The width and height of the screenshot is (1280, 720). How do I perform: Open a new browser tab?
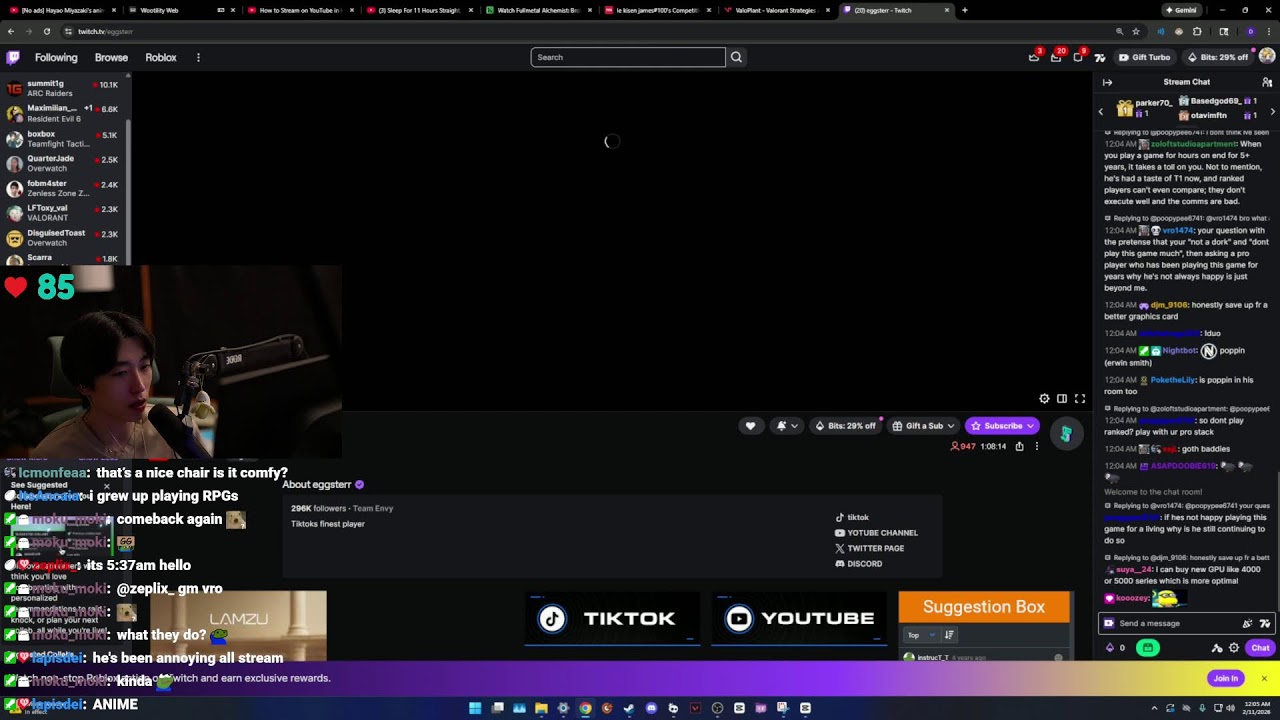[x=964, y=10]
